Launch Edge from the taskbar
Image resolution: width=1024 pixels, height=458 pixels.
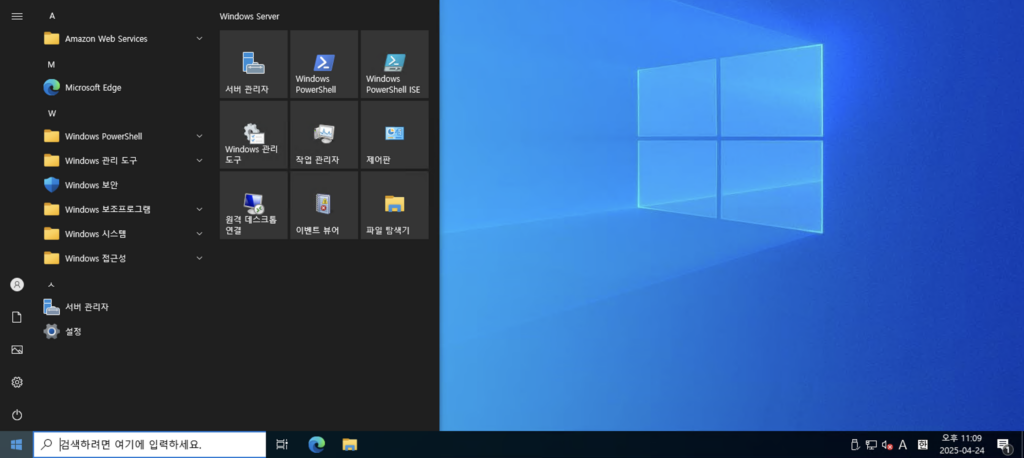tap(317, 445)
